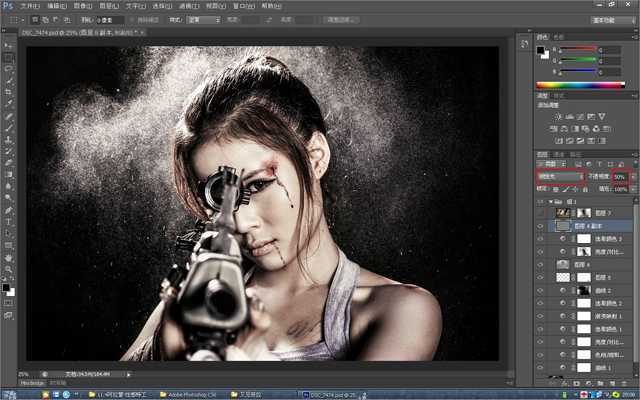
Task: Select the Lasso tool
Action: point(9,67)
